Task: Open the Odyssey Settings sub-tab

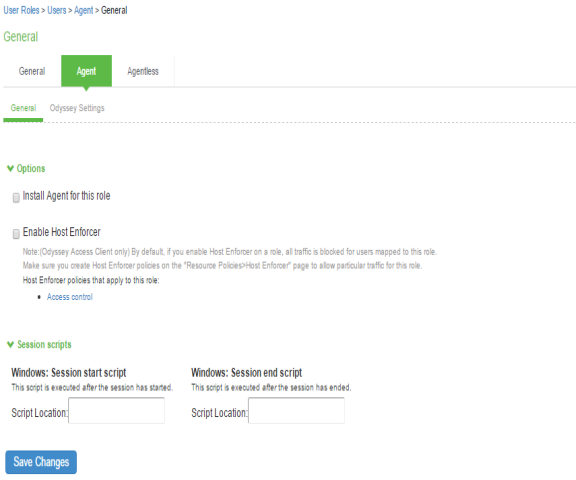Action: (x=77, y=108)
